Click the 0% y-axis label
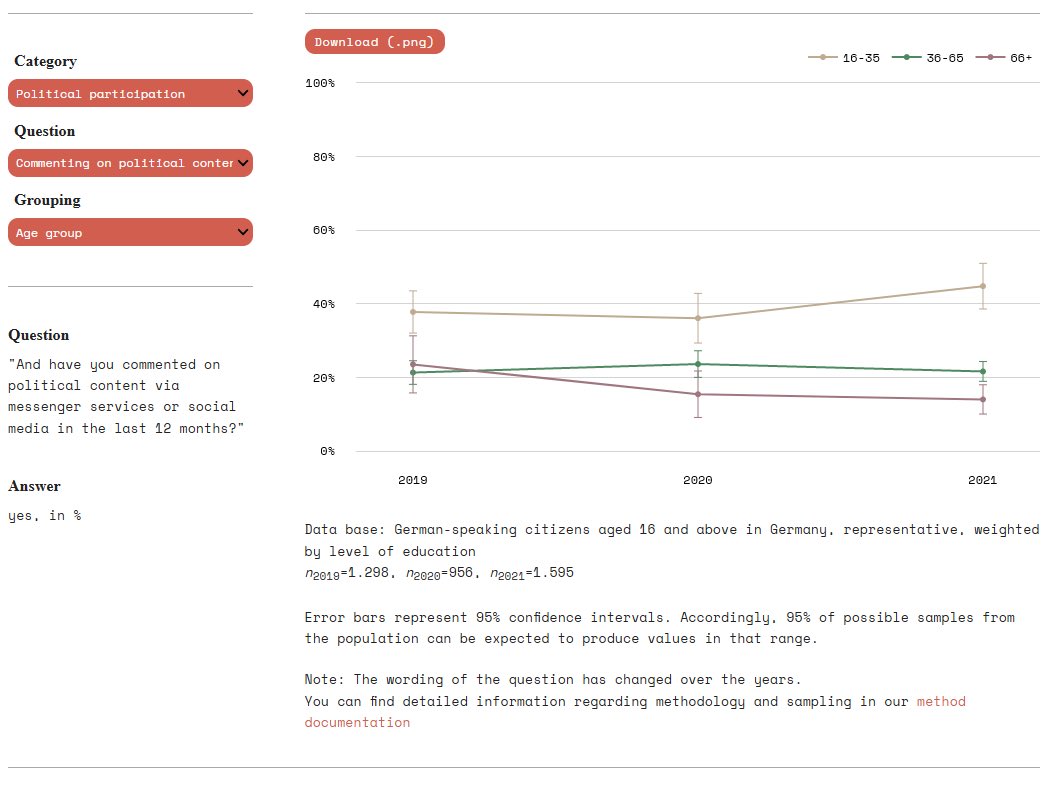 (327, 451)
